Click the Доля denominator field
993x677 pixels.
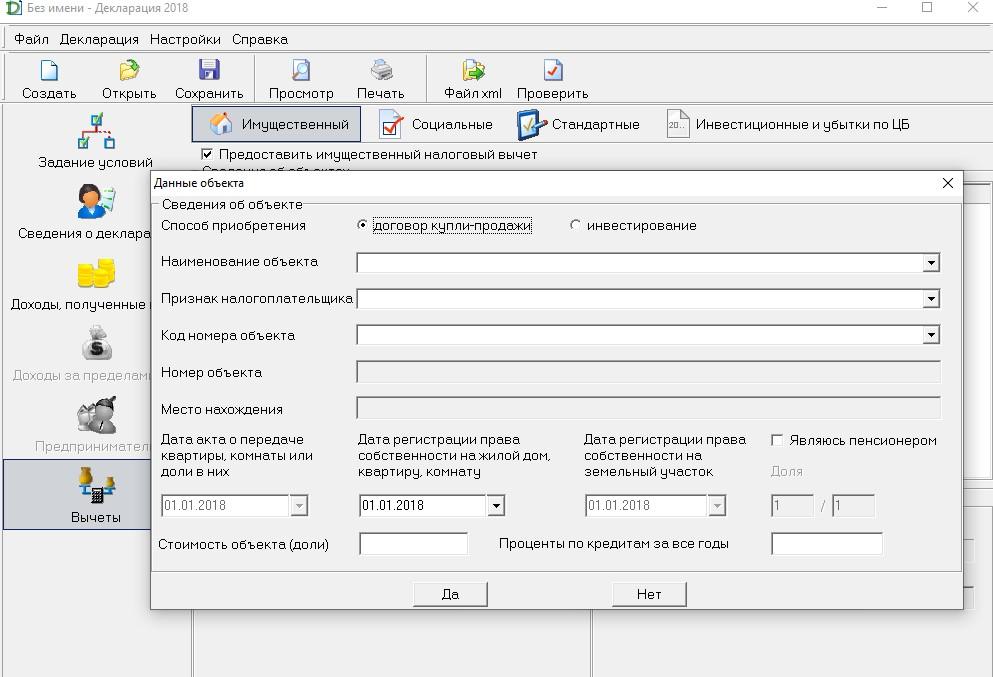(853, 505)
